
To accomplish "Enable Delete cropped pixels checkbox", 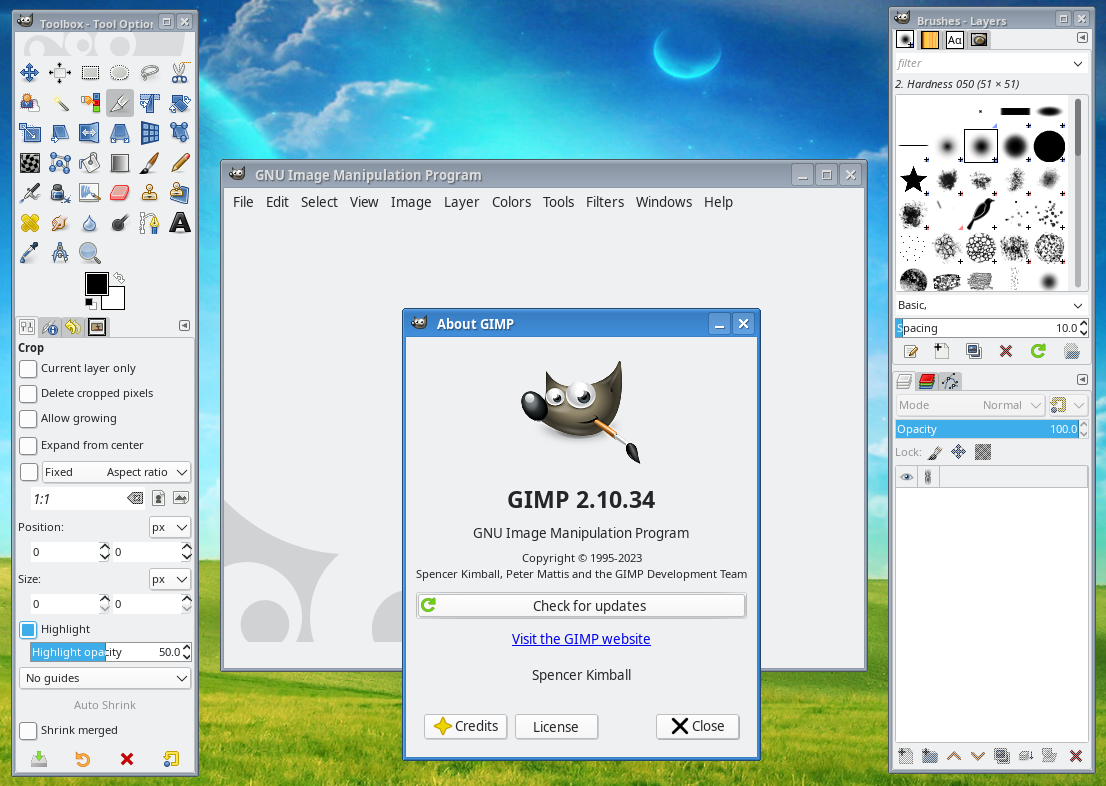I will (28, 393).
